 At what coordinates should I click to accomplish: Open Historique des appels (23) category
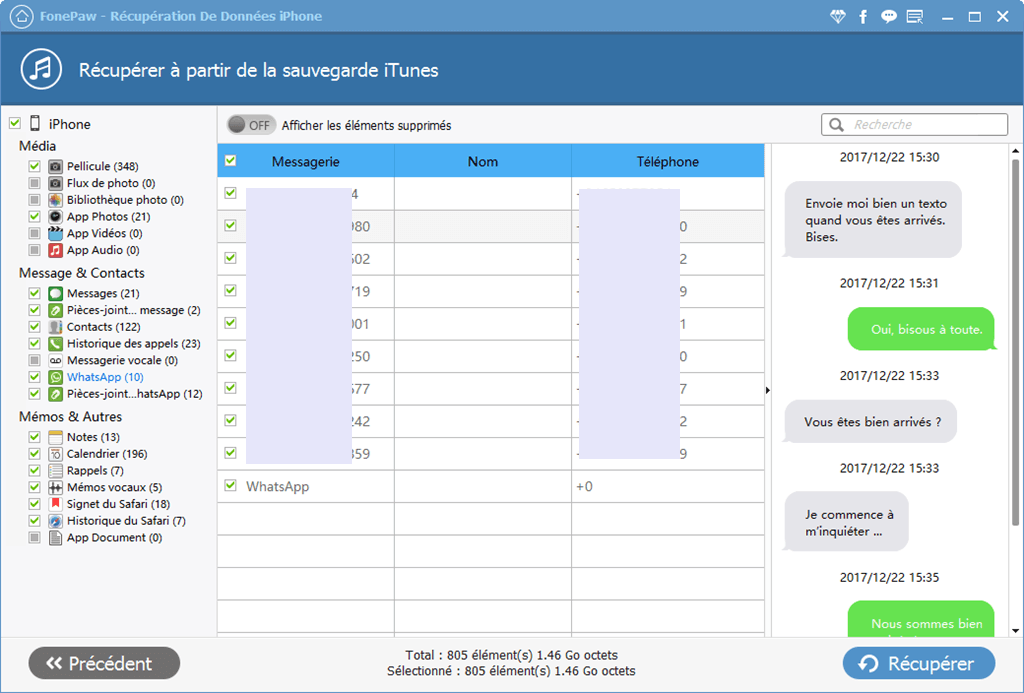click(133, 344)
